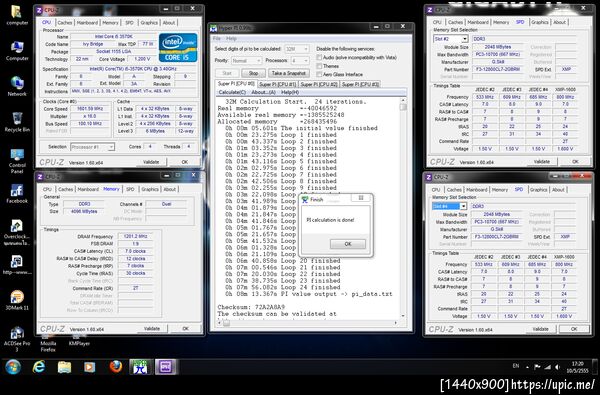Switch to Super PI [CPU #3] tab
Viewport: 600px width, 395px height.
tap(360, 84)
